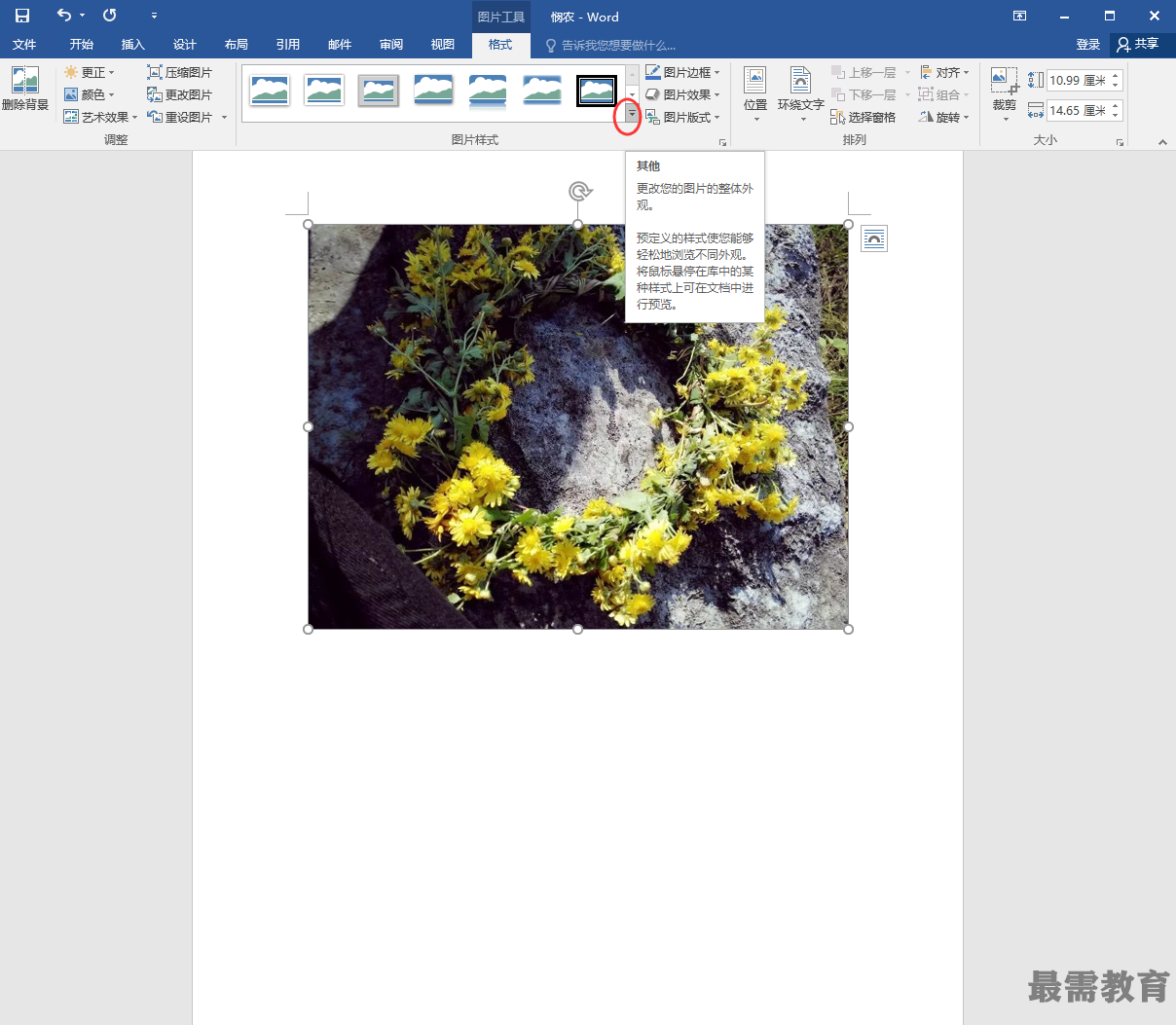The image size is (1176, 1025).
Task: Click the rotation handle above the picture
Action: coord(579,191)
